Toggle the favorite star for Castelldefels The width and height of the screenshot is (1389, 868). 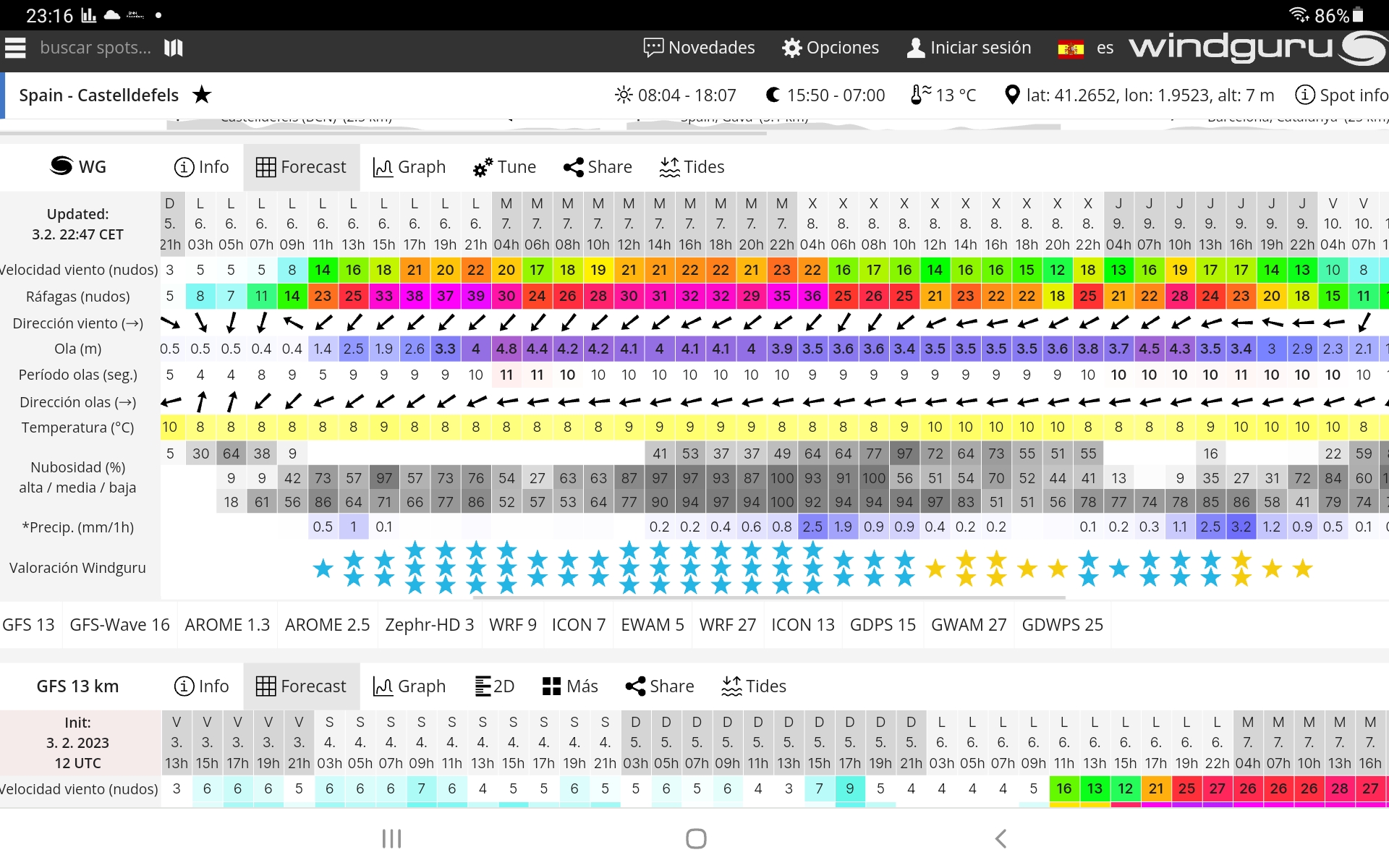pos(202,95)
